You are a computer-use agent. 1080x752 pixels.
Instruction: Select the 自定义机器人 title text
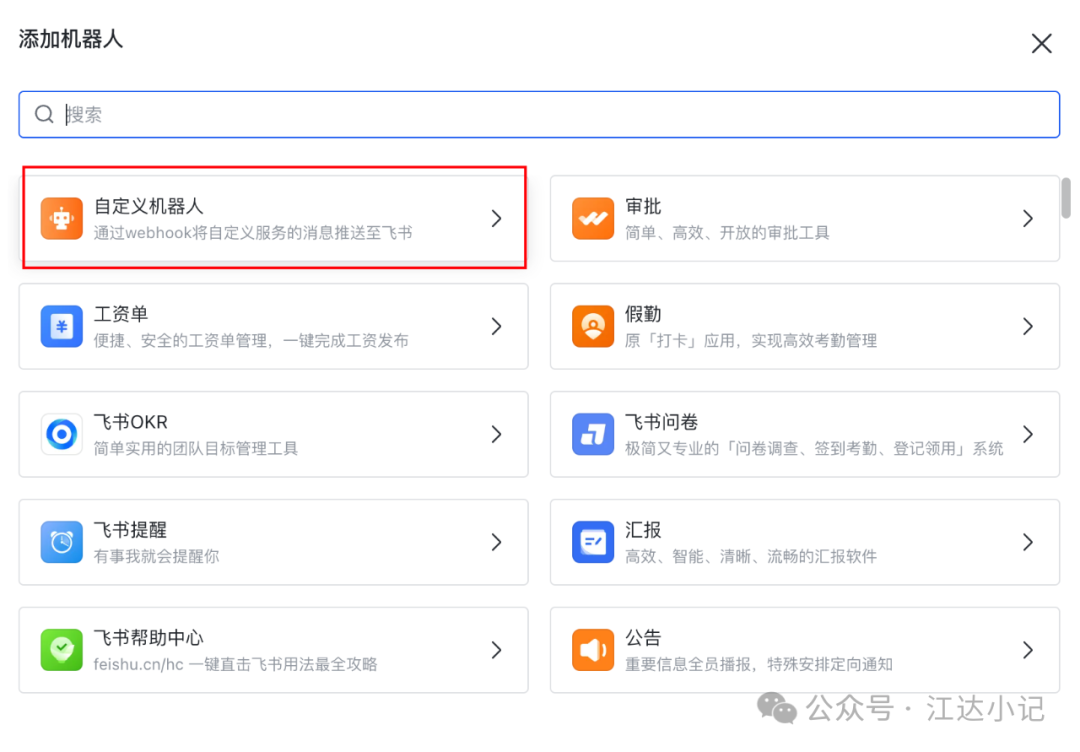pos(149,207)
